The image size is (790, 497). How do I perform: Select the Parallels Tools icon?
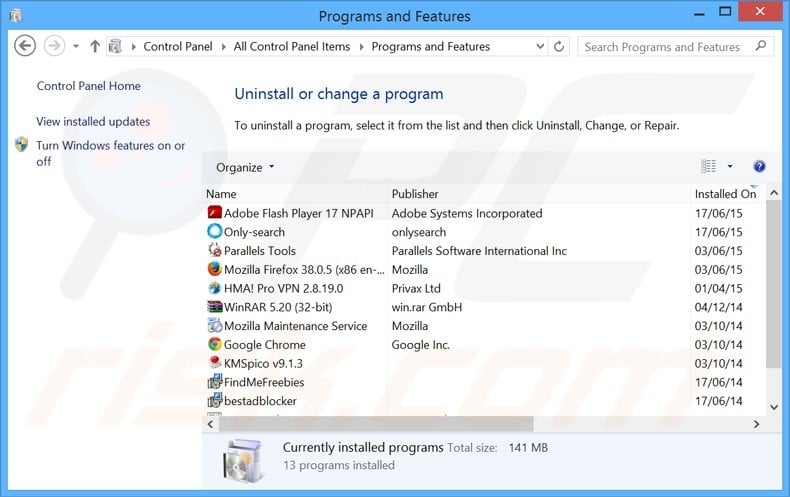215,250
